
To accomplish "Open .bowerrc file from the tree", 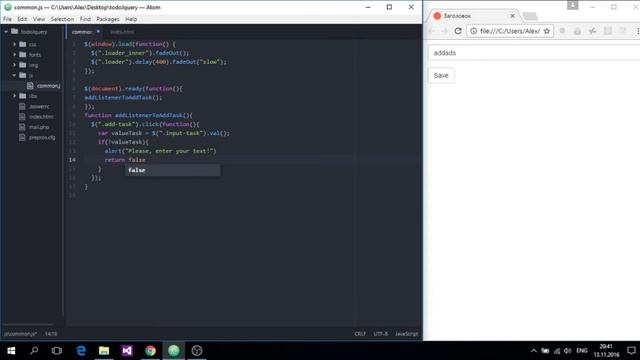I will 39,106.
